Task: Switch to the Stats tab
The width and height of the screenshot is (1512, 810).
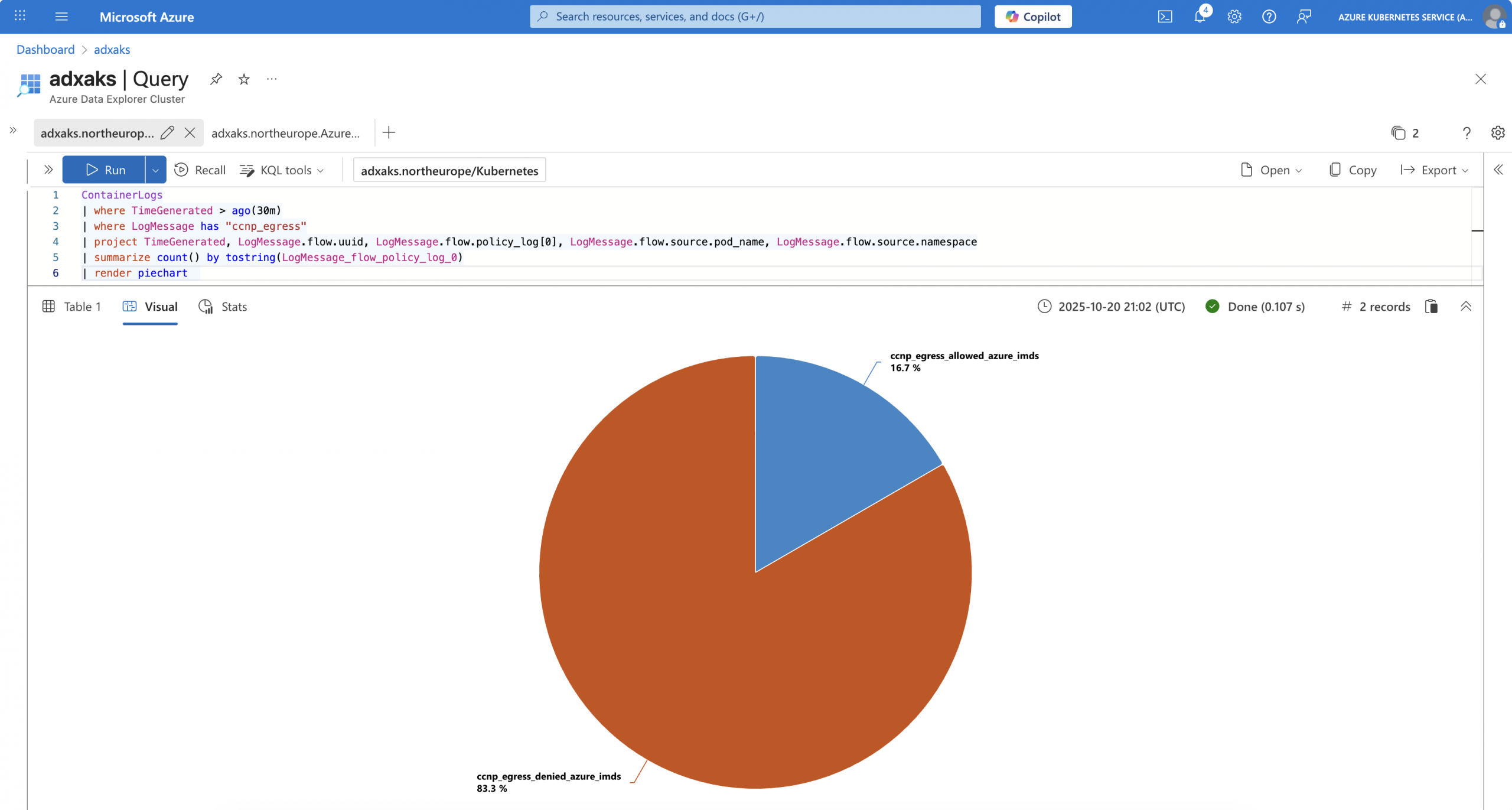Action: 223,306
